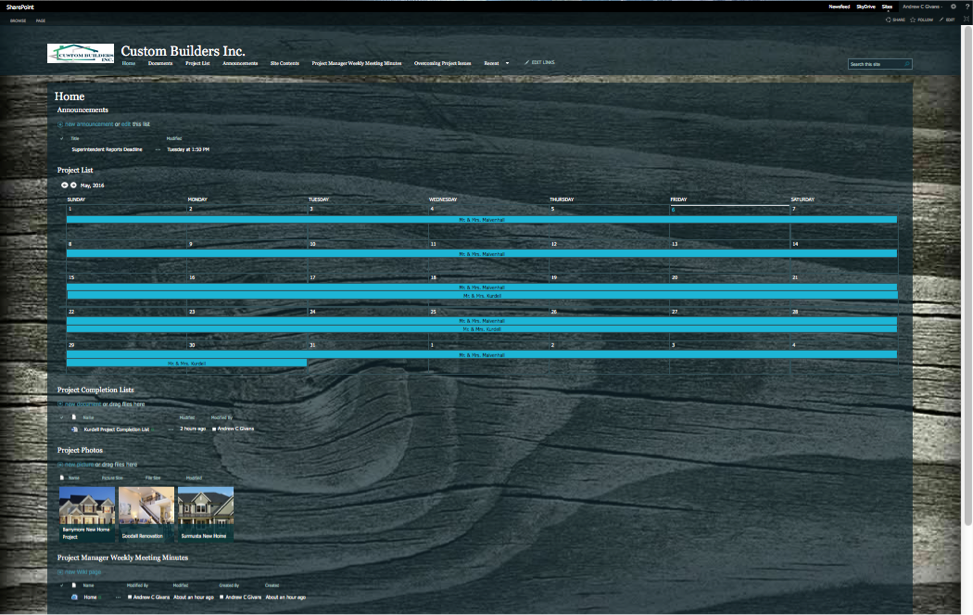Click the help question mark icon
Viewport: 973px width, 615px height.
967,7
